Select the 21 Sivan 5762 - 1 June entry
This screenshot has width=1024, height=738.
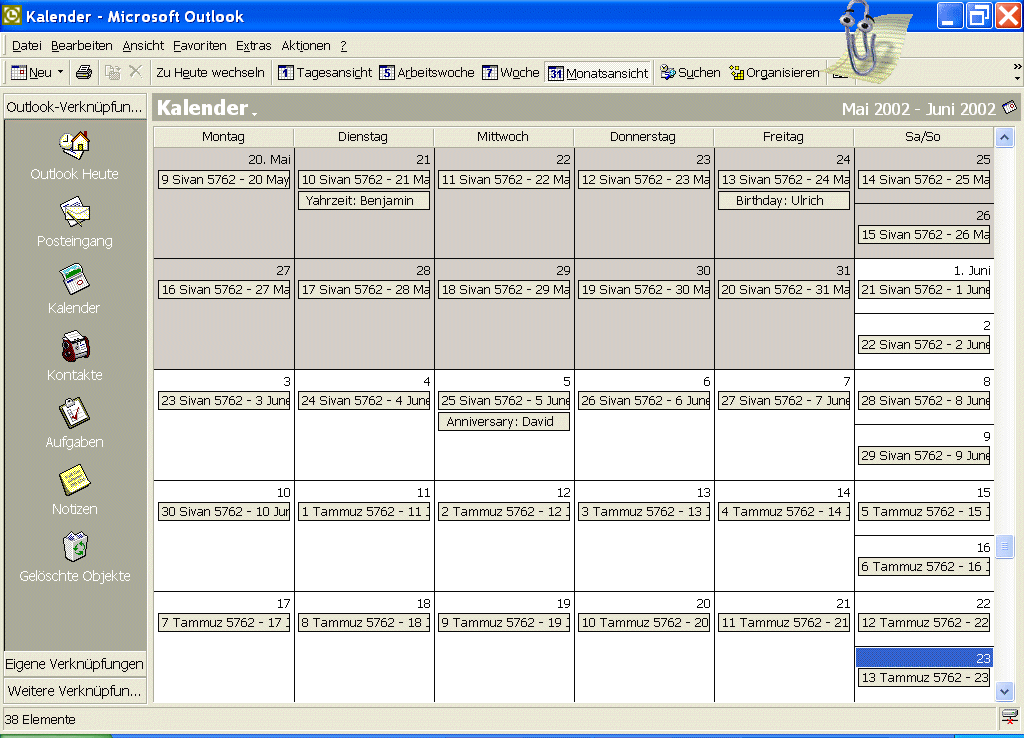tap(924, 290)
